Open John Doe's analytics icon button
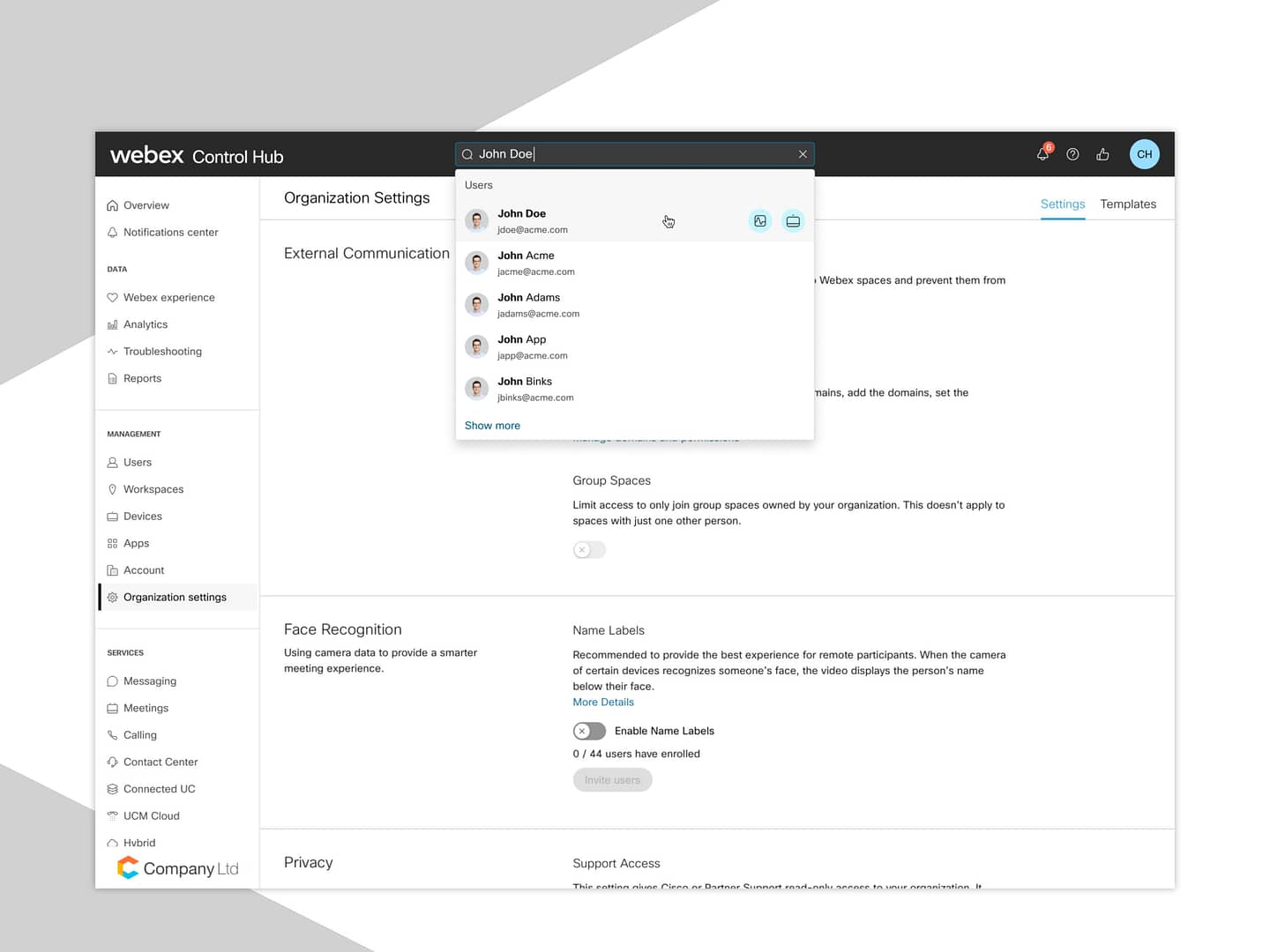The height and width of the screenshot is (952, 1270). point(759,221)
